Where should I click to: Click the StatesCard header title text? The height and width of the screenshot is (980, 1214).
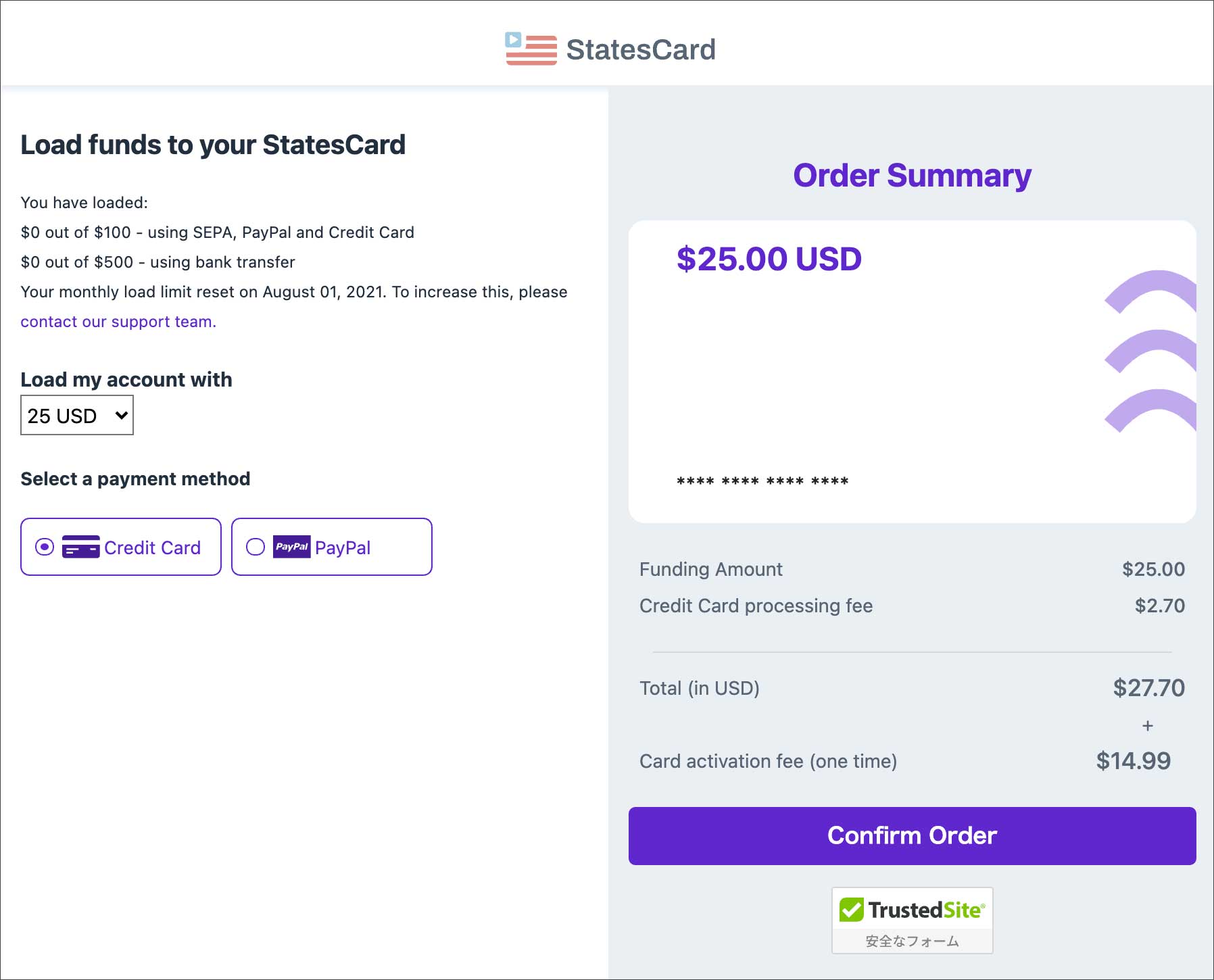tap(640, 49)
